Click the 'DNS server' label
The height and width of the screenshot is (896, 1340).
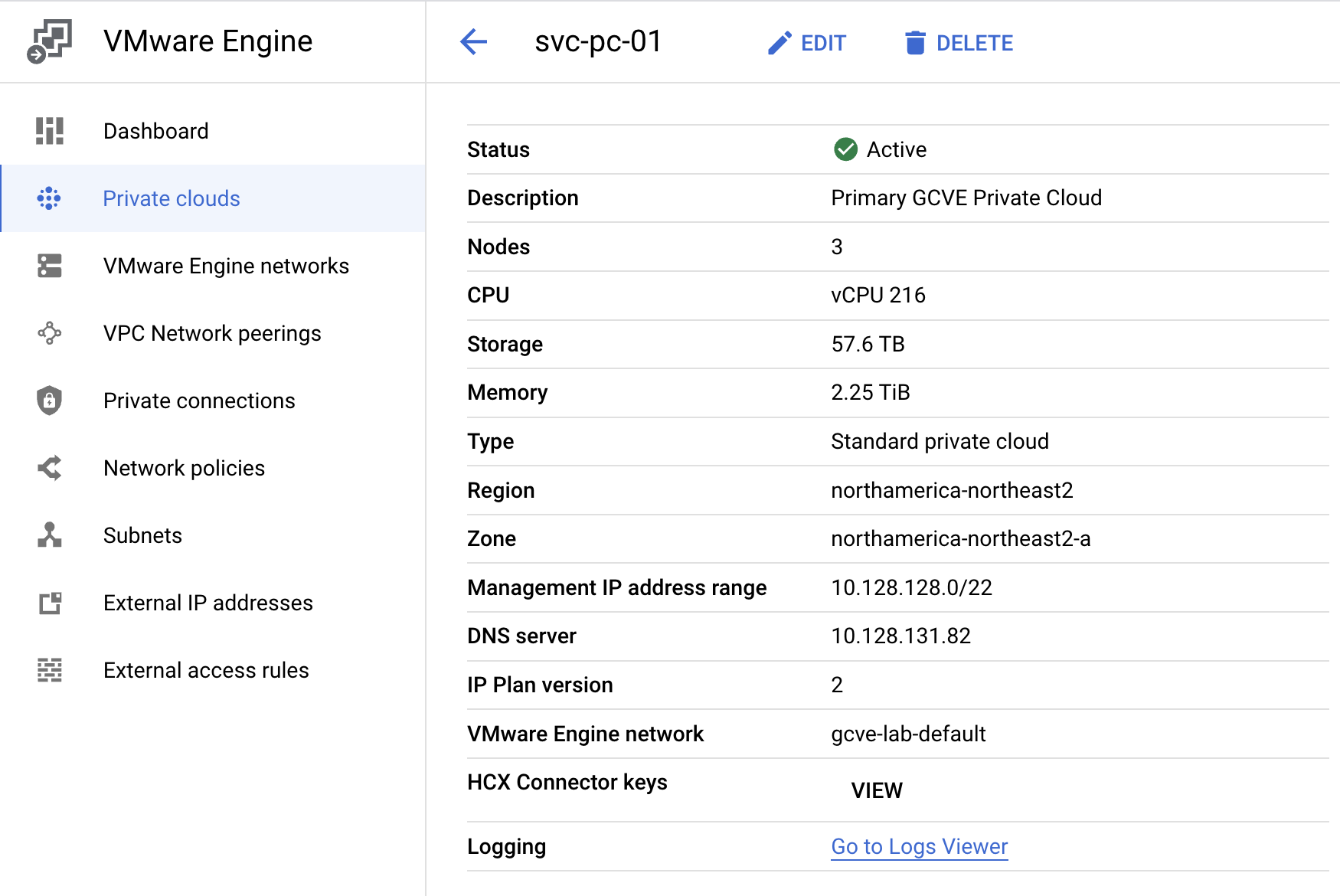coord(522,636)
